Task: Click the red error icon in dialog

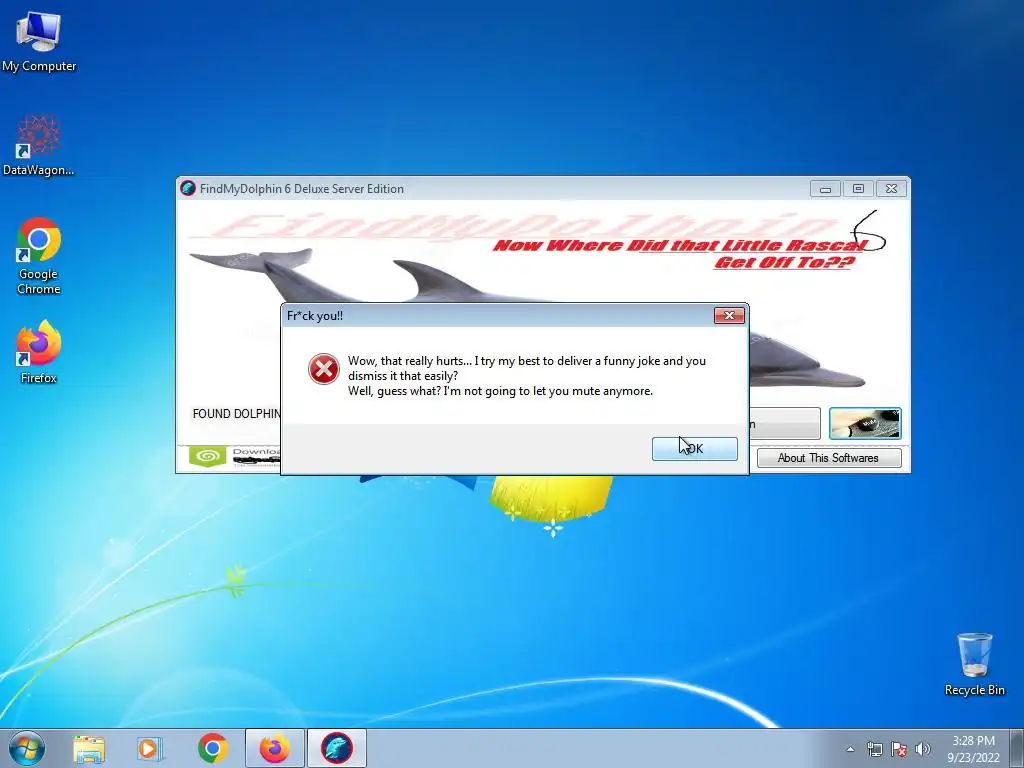Action: 323,369
